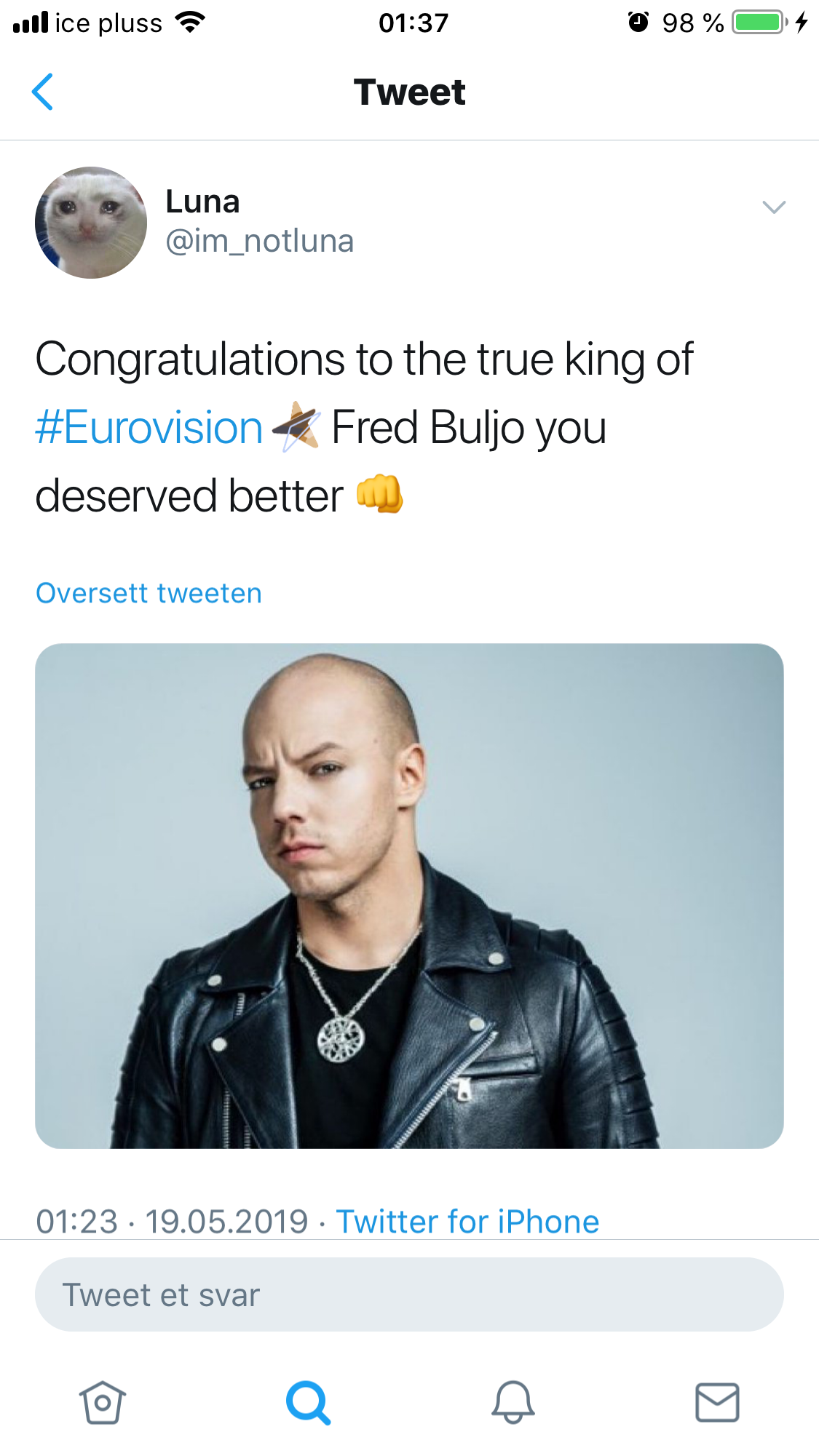
Task: Tap the battery indicator in status bar
Action: coord(761,23)
